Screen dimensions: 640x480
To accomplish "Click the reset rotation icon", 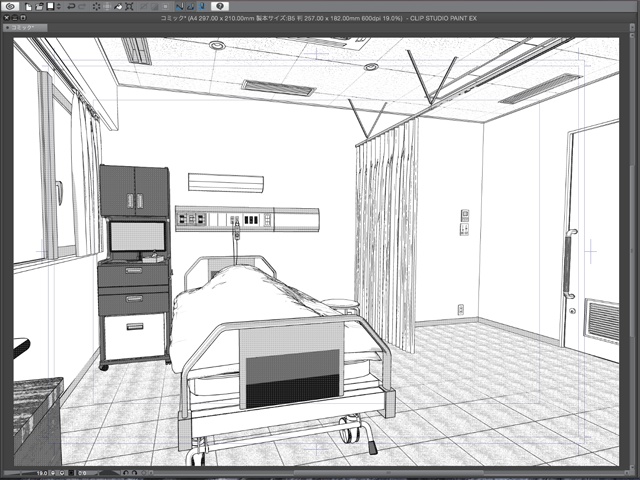I will click(144, 473).
